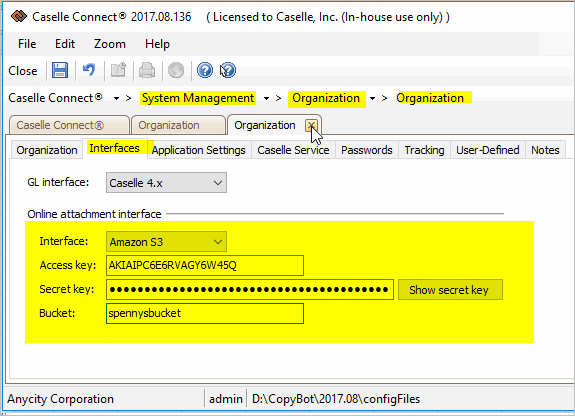575x416 pixels.
Task: Click the Bucket label
Action: (57, 313)
